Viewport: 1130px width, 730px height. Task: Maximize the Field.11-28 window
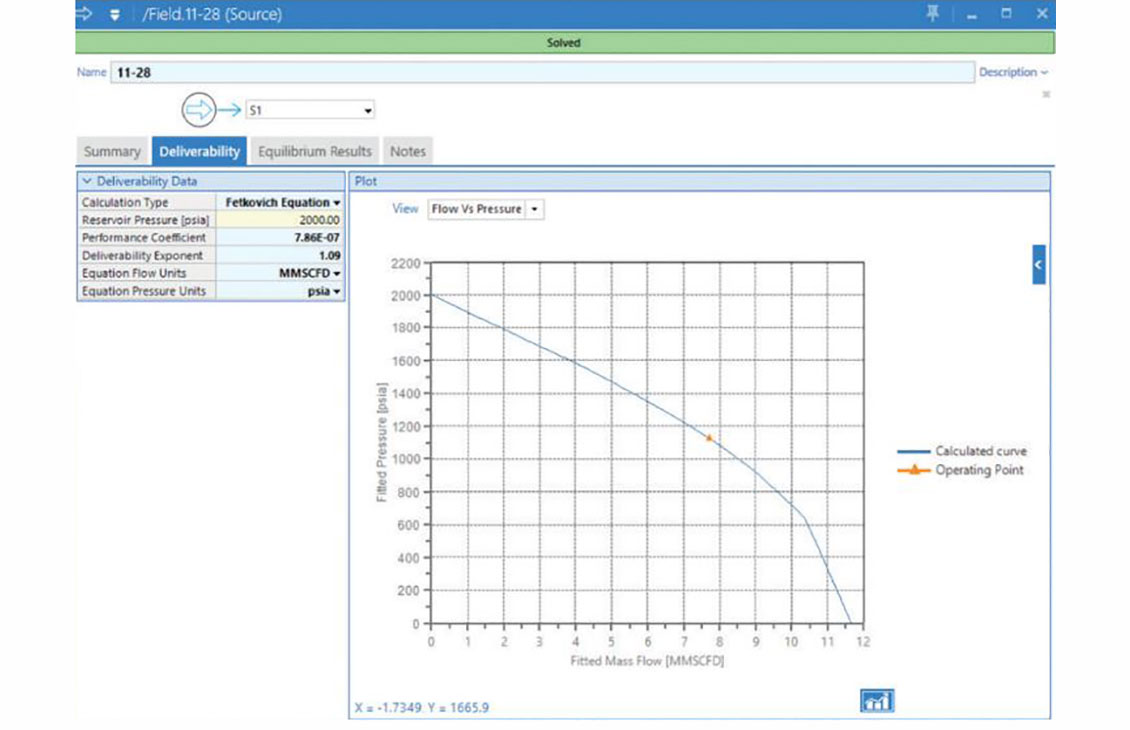(x=1006, y=14)
